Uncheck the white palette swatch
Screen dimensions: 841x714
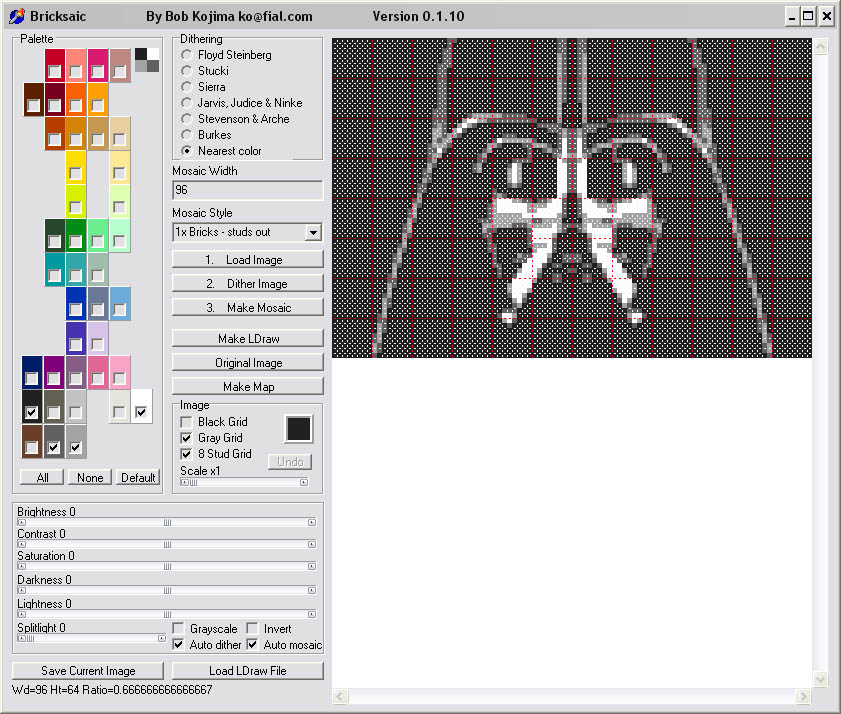click(141, 412)
